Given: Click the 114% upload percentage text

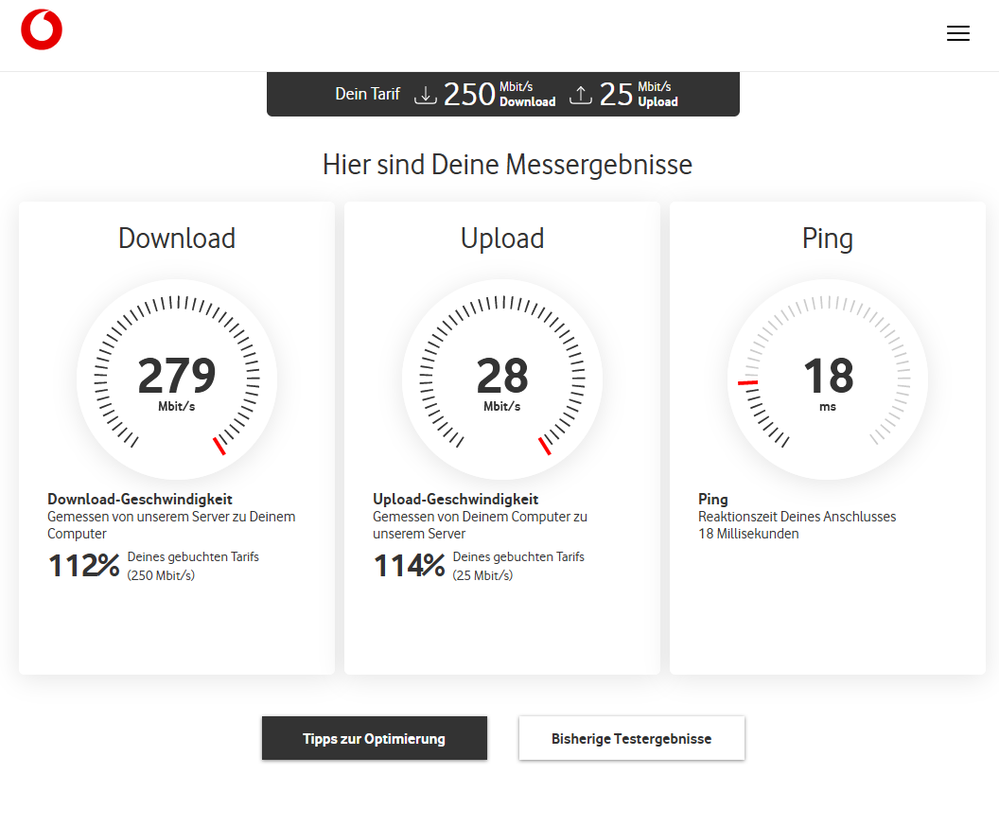Looking at the screenshot, I should point(410,565).
